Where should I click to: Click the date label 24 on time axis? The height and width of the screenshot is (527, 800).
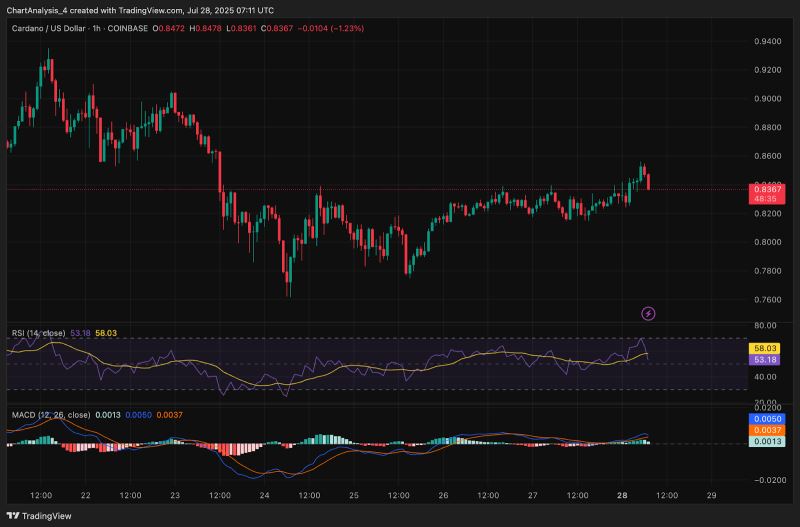pyautogui.click(x=265, y=495)
